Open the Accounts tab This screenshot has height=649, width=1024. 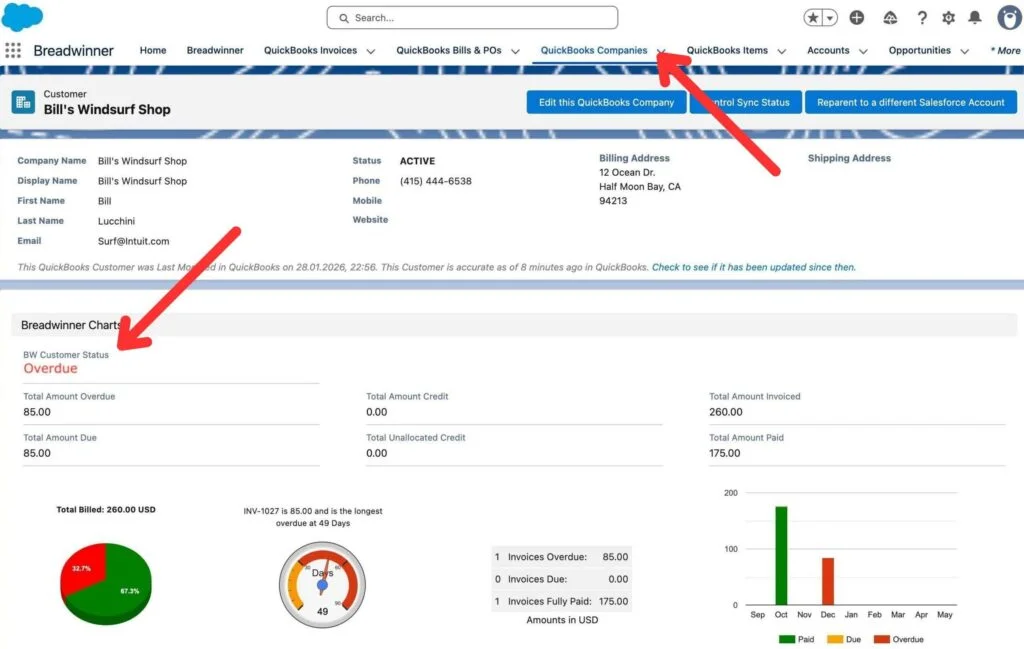[x=828, y=50]
